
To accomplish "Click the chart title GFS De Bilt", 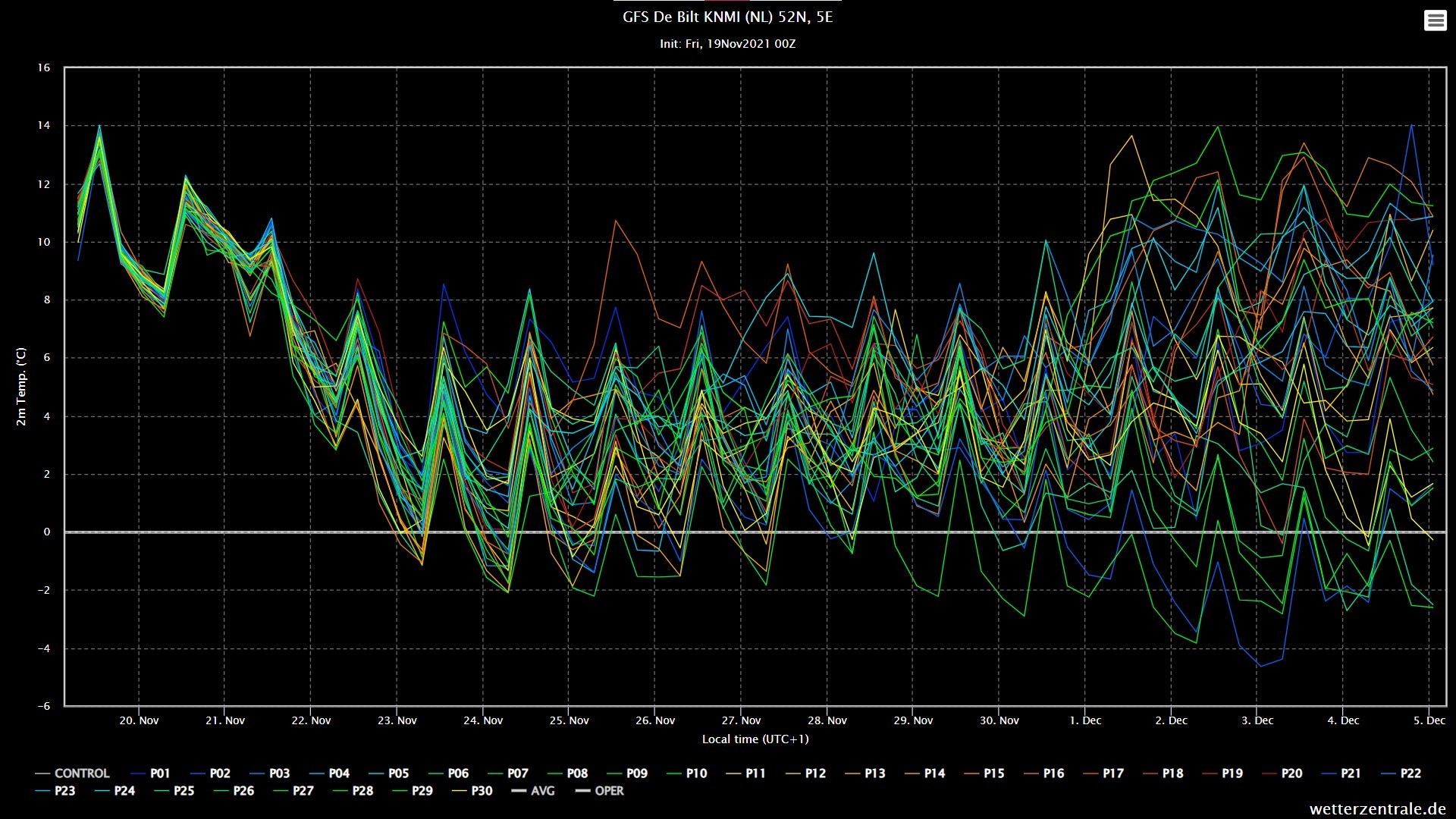I will click(x=728, y=17).
